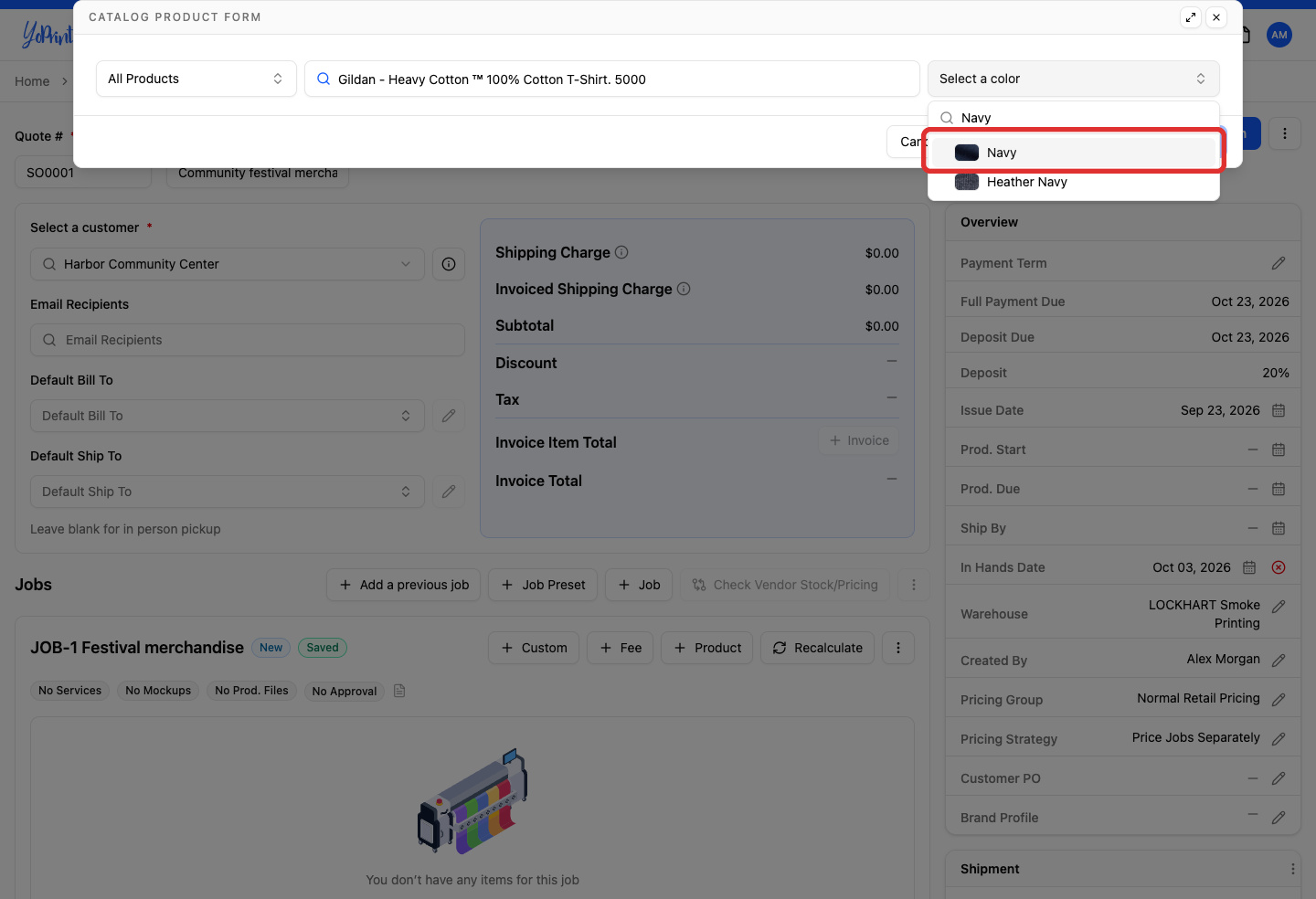This screenshot has height=899, width=1316.
Task: Open Prod. Start calendar icon
Action: click(1279, 449)
